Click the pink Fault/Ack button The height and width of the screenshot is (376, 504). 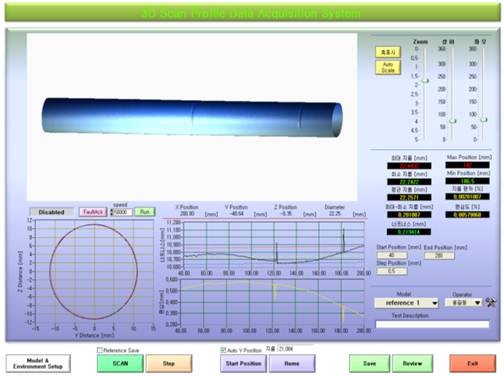click(x=93, y=212)
